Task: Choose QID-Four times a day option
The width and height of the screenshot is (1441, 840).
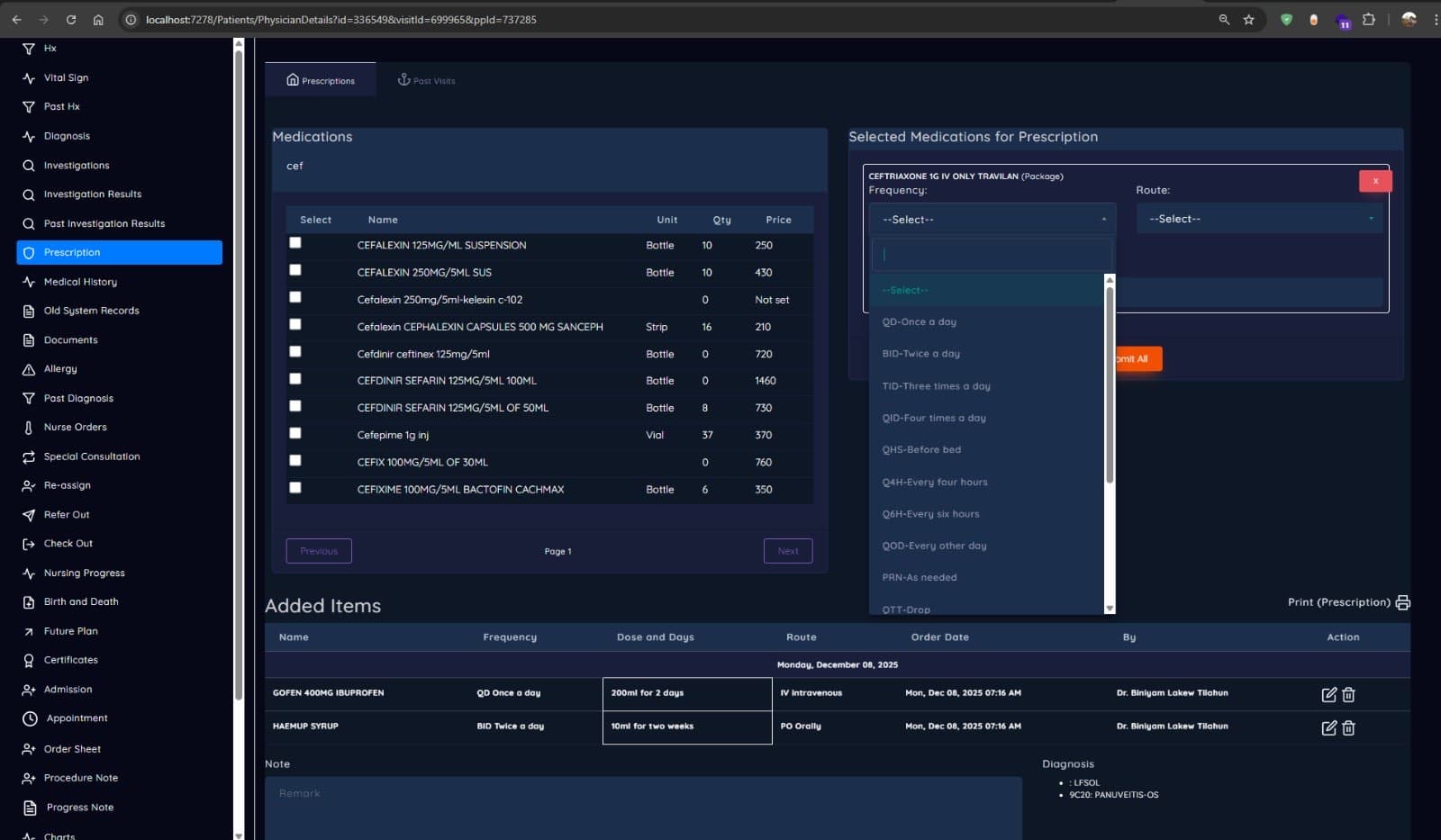Action: click(x=986, y=418)
